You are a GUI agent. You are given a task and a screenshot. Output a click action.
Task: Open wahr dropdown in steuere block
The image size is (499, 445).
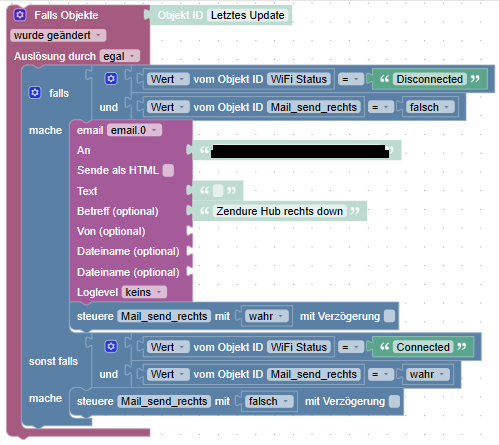click(x=267, y=316)
